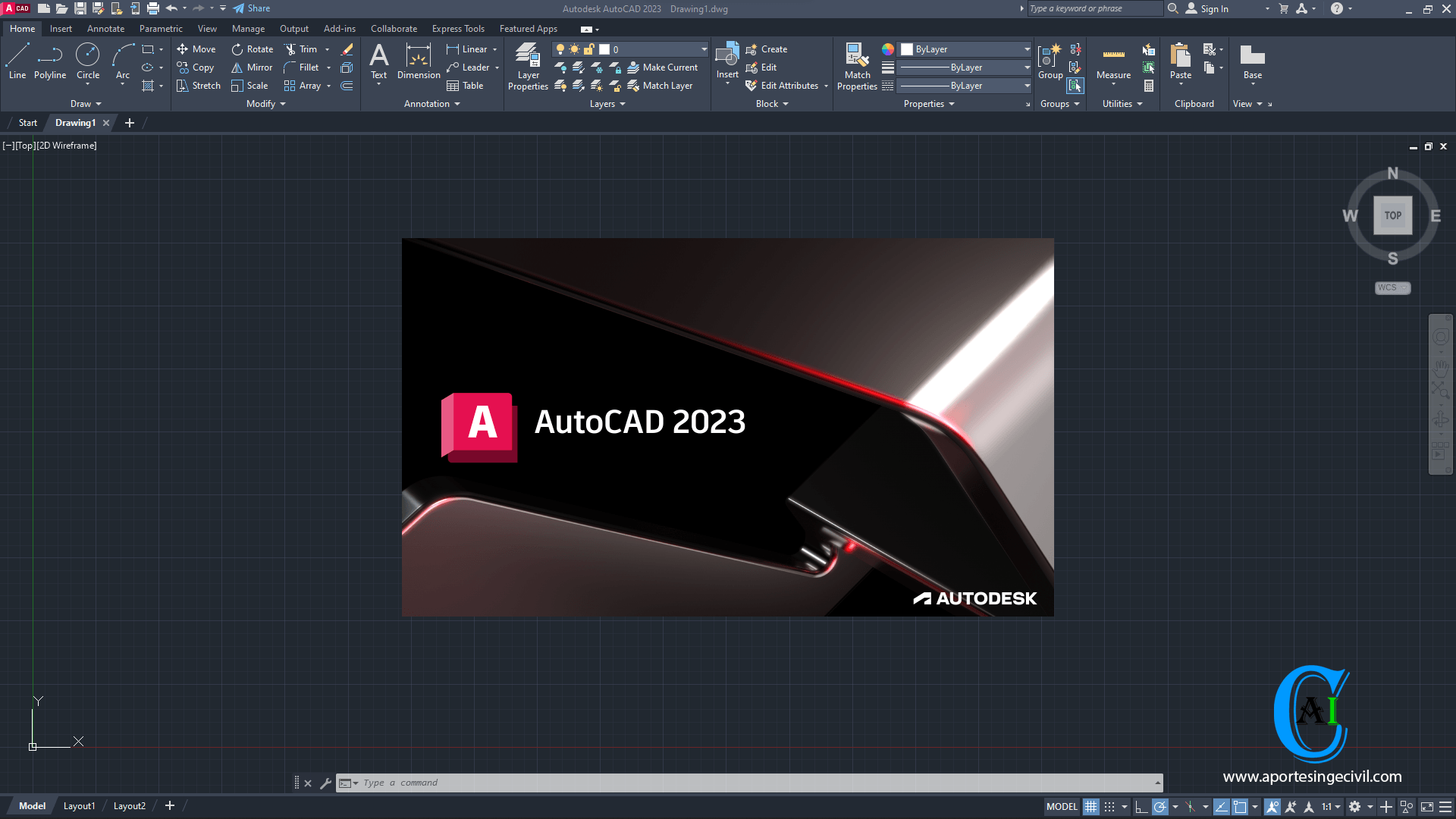Toggle Isometric drafting in status bar

pyautogui.click(x=1191, y=807)
